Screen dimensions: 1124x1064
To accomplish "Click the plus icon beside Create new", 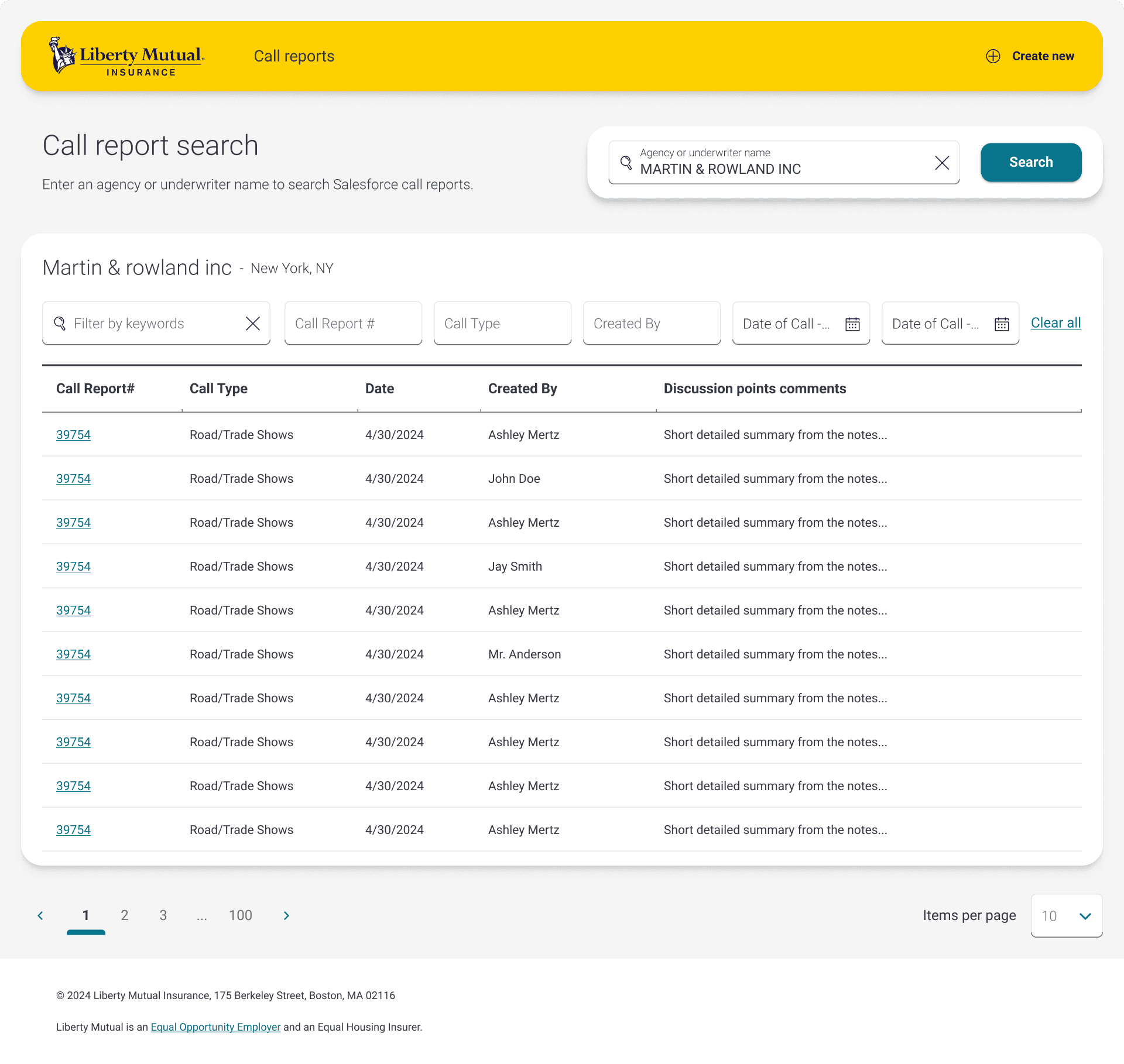I will (x=993, y=56).
